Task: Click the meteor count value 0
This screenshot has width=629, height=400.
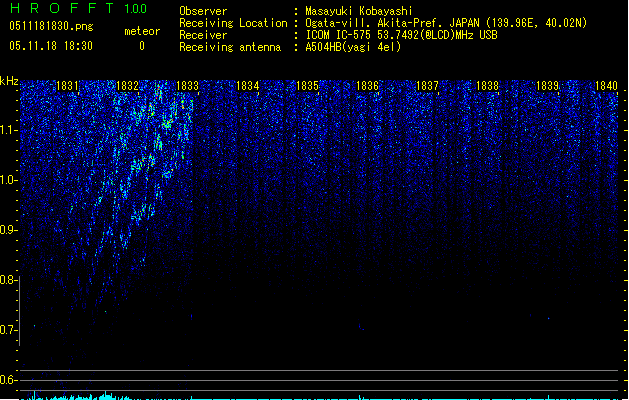Action: pos(142,46)
